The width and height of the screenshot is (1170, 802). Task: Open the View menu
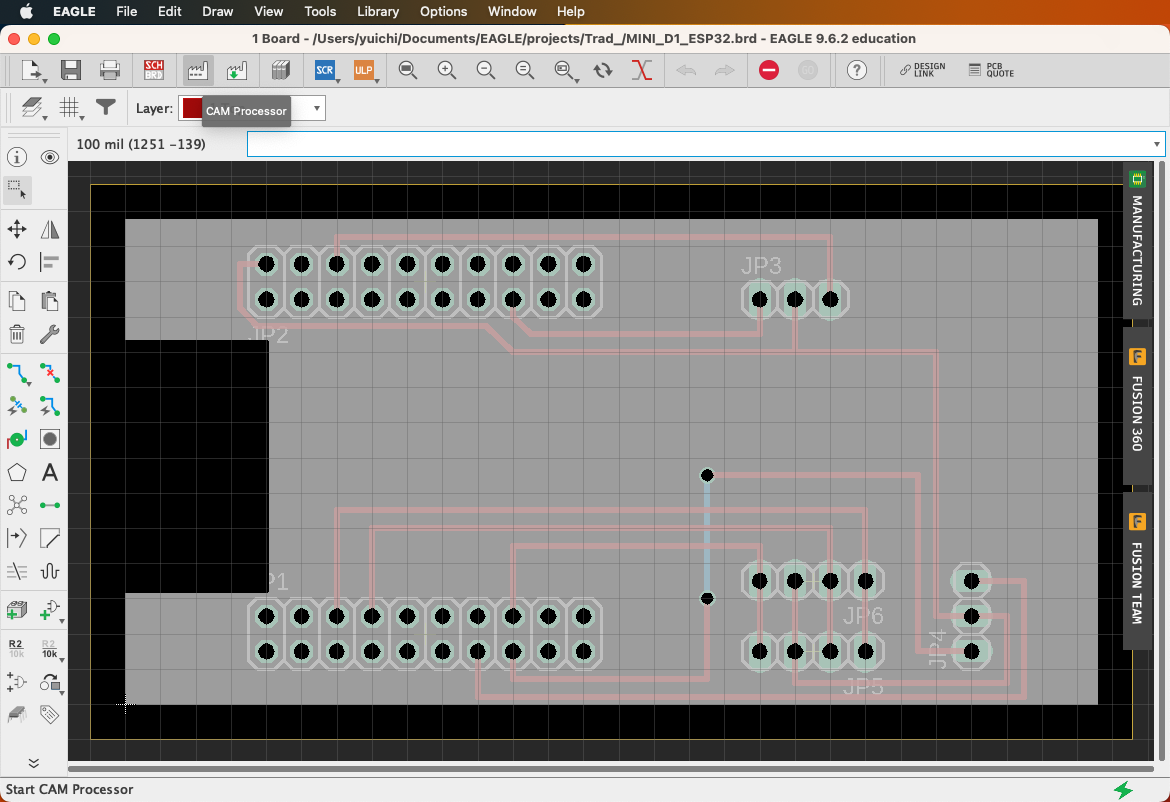[x=269, y=11]
